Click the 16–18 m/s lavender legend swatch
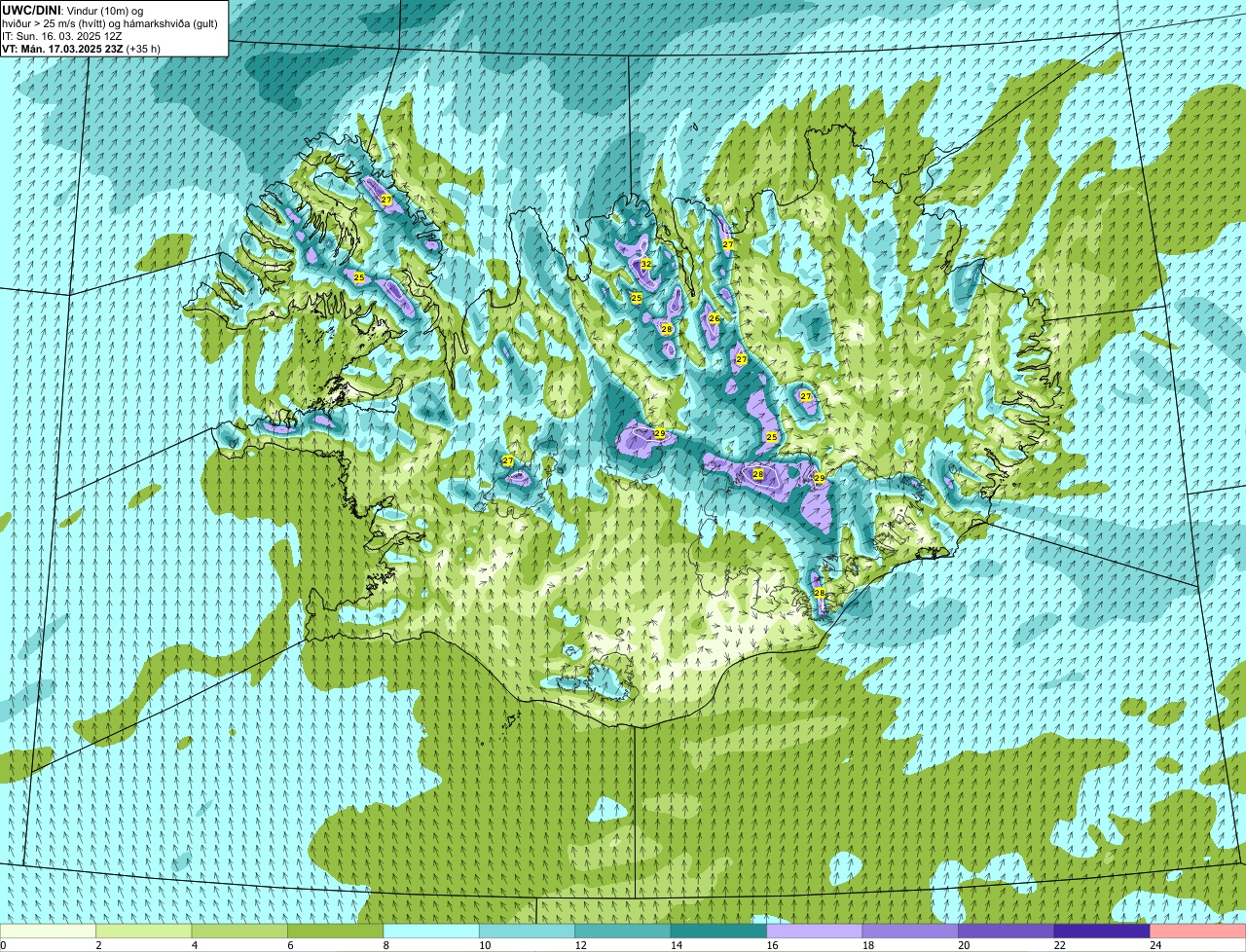Screen dimensions: 1246x952 tap(815, 931)
